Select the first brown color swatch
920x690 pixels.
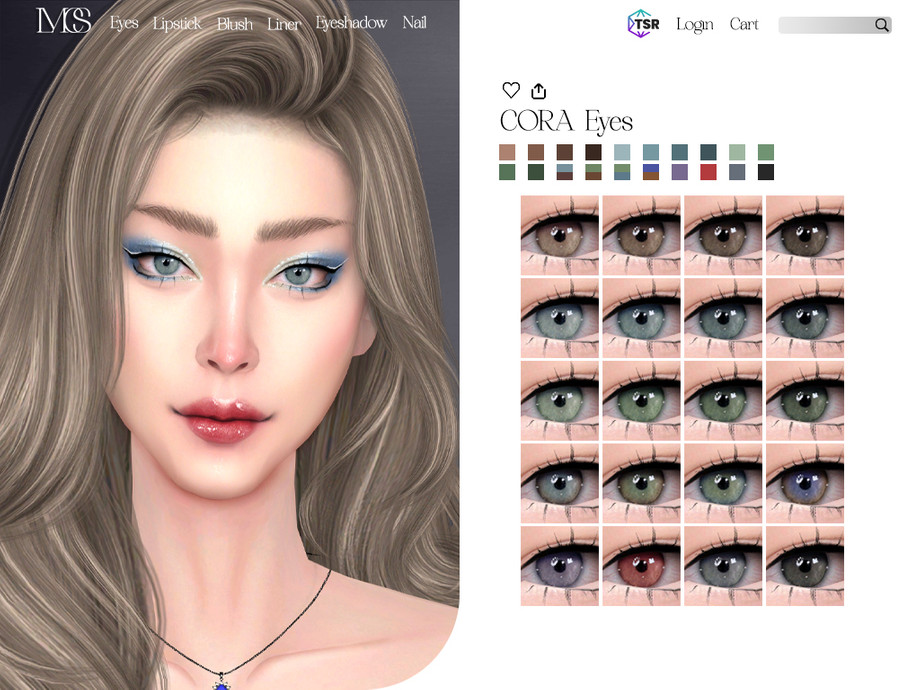[508, 153]
